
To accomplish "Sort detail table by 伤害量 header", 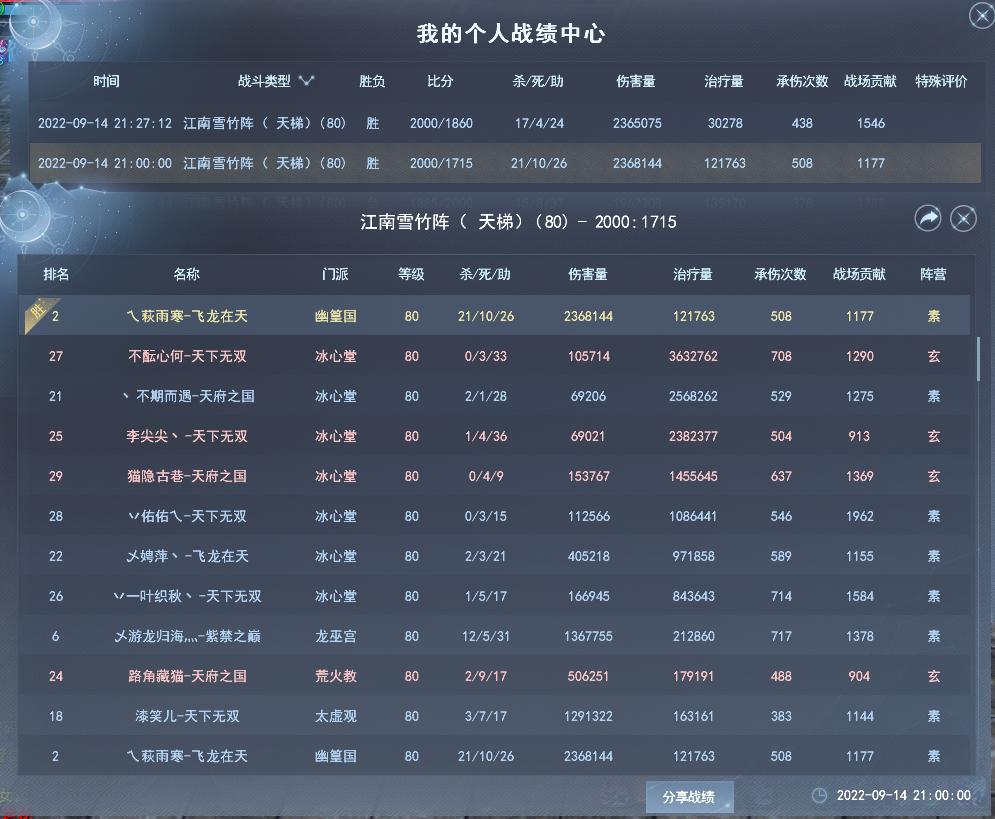I will (588, 274).
